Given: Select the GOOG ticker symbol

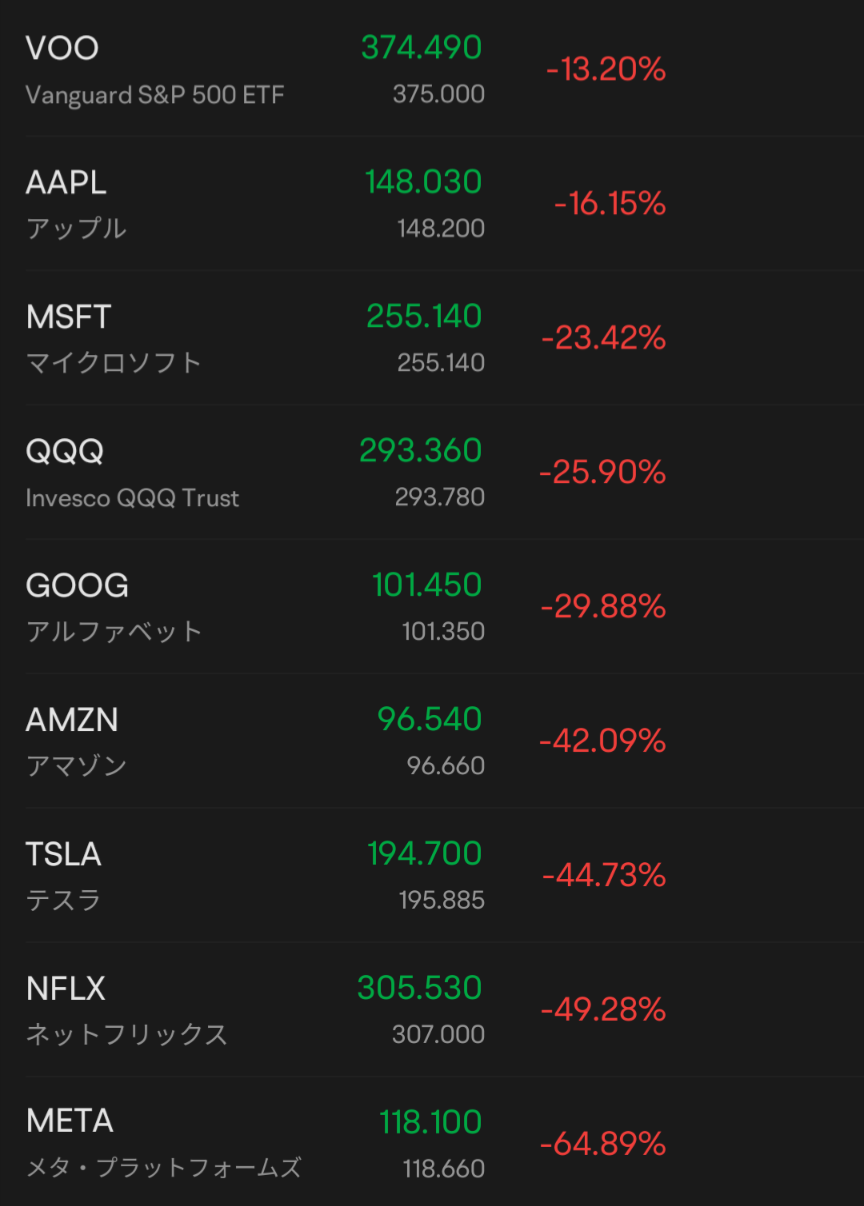Looking at the screenshot, I should click(77, 586).
